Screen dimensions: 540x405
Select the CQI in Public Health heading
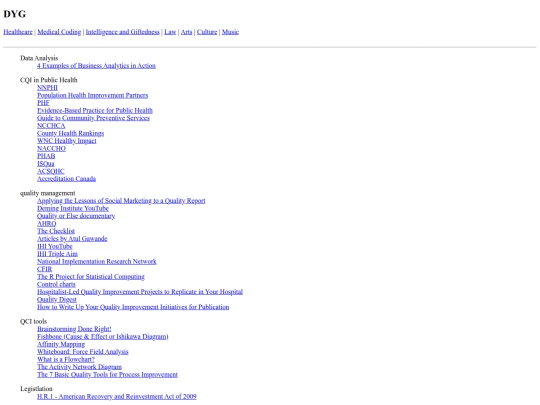click(x=49, y=80)
